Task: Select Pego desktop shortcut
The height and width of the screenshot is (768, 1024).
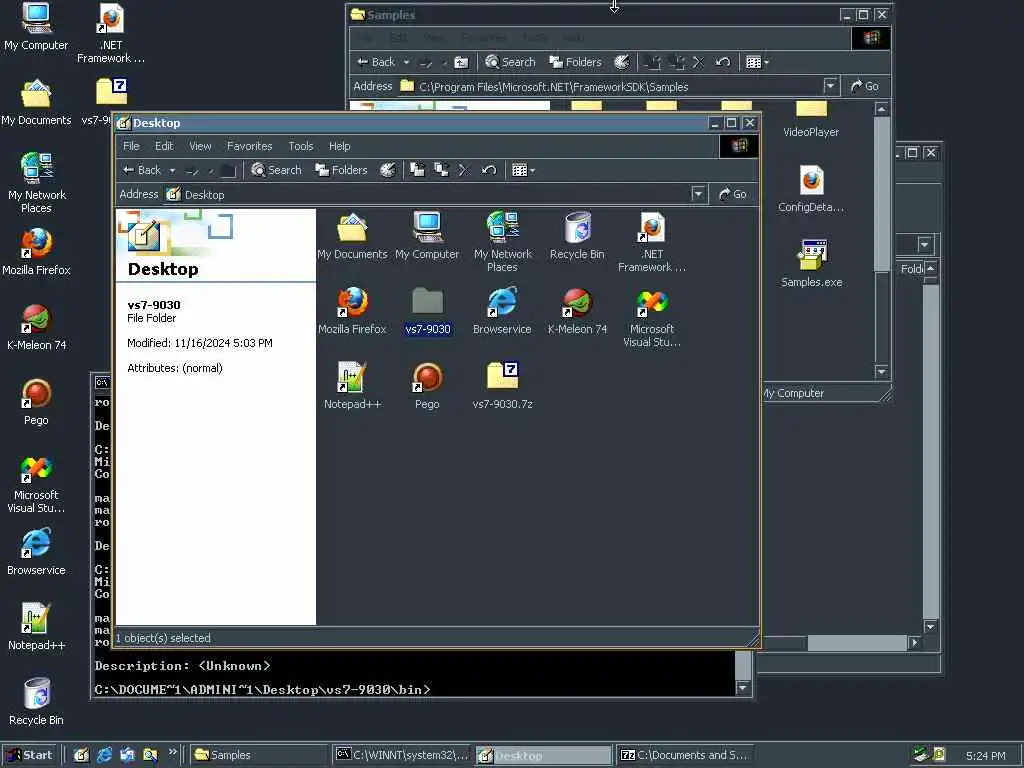Action: pyautogui.click(x=37, y=402)
